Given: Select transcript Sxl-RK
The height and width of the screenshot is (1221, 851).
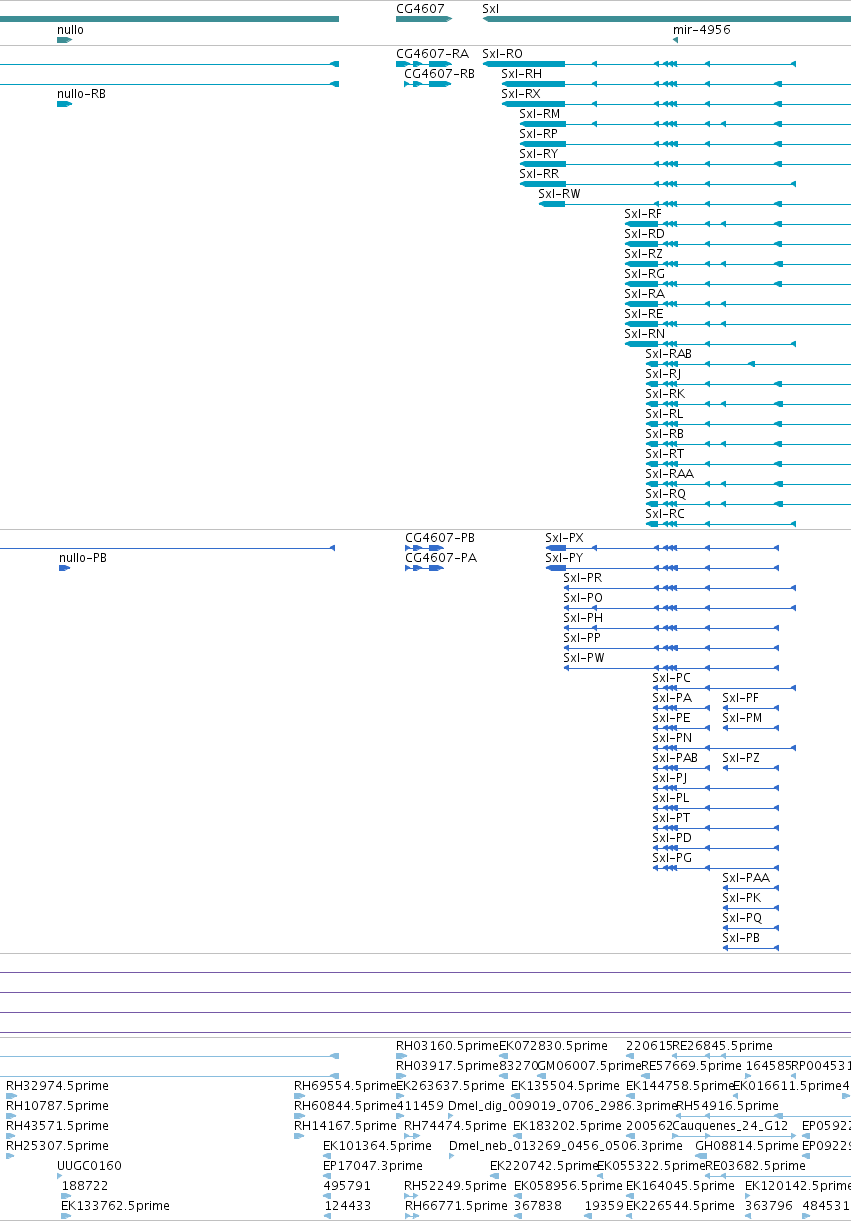Looking at the screenshot, I should [x=665, y=394].
